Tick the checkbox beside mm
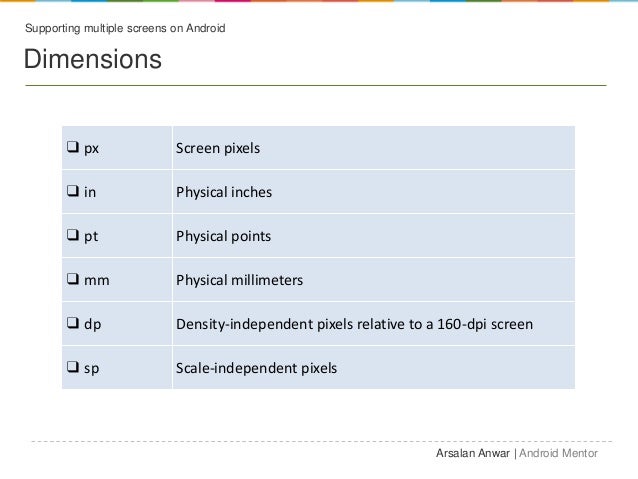 [x=73, y=281]
